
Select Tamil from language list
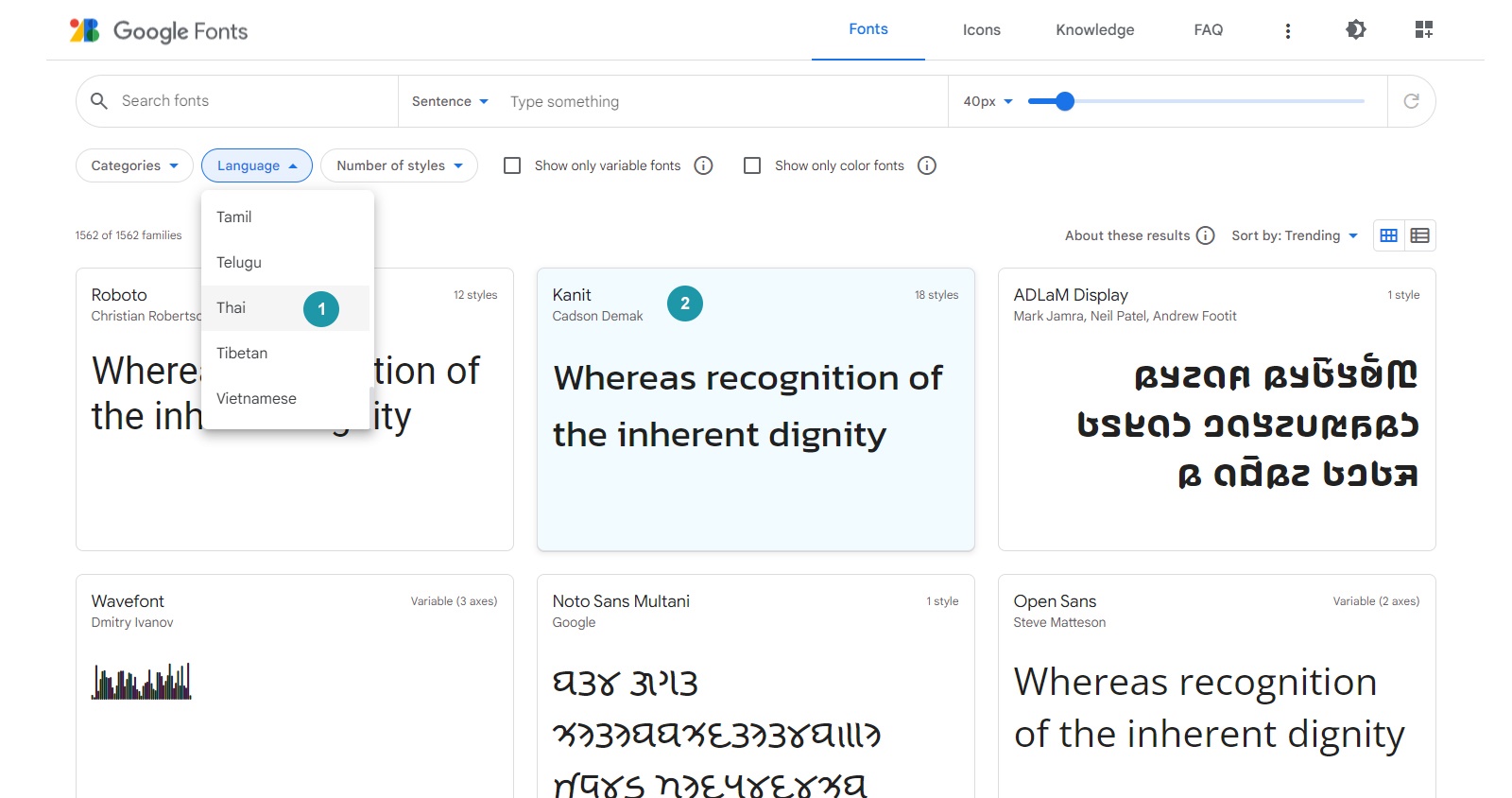click(x=287, y=217)
